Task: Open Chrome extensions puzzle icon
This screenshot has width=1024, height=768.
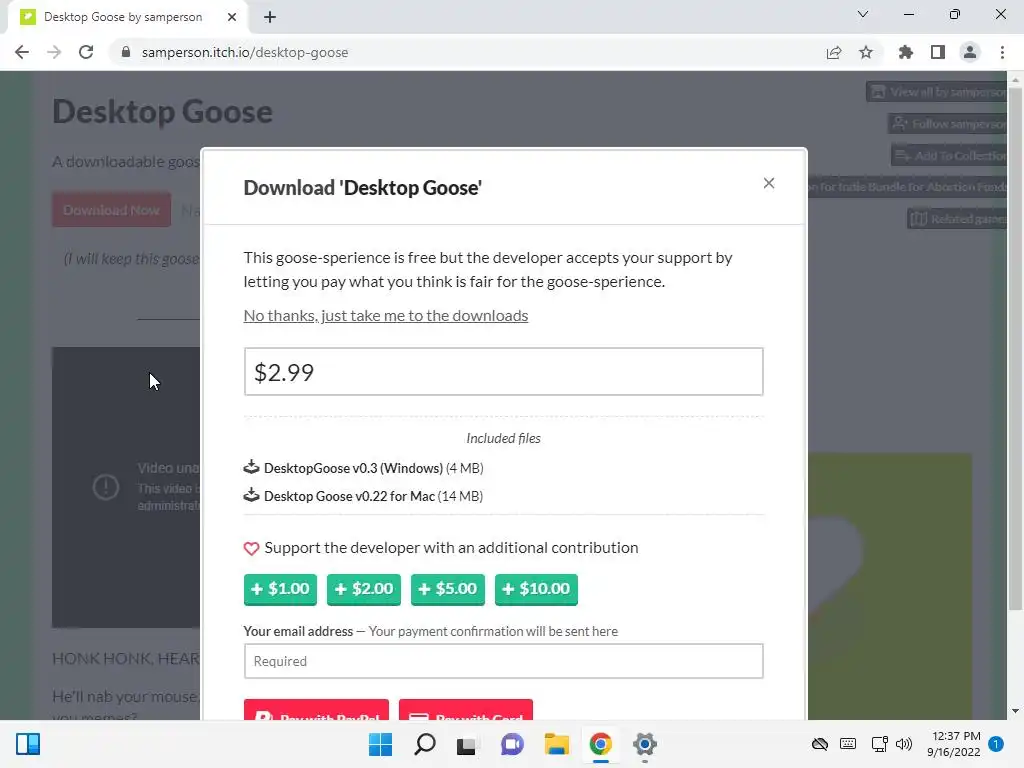Action: [906, 52]
